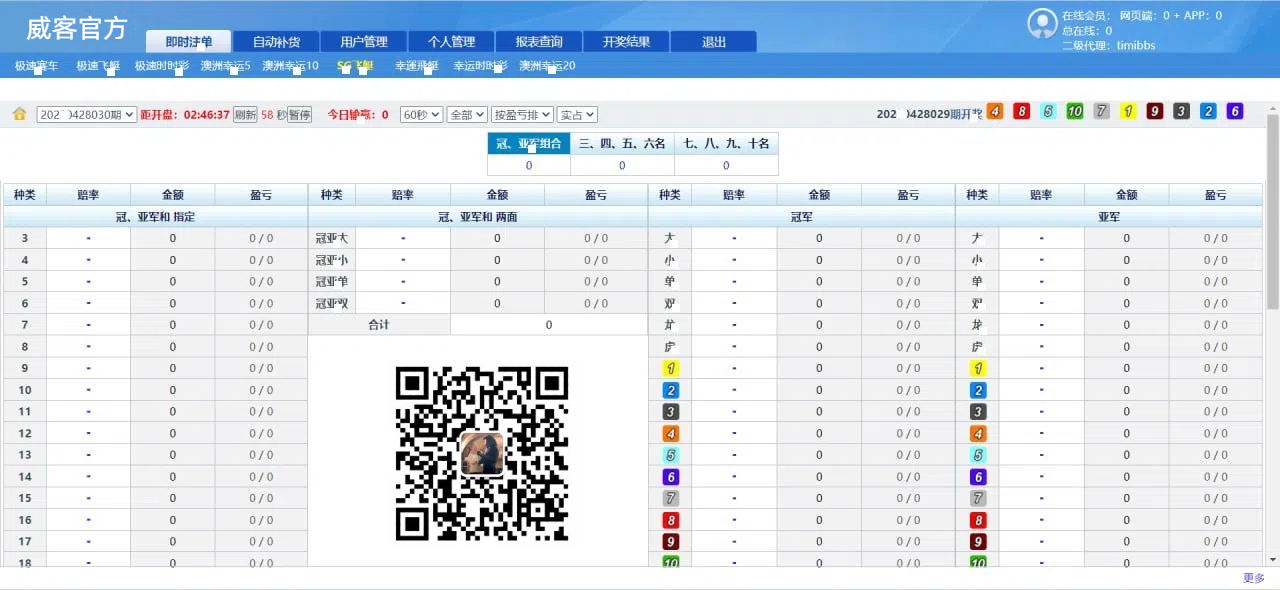The image size is (1280, 590).
Task: Click the yellow 1 ball in the 冠军 column
Action: (671, 369)
